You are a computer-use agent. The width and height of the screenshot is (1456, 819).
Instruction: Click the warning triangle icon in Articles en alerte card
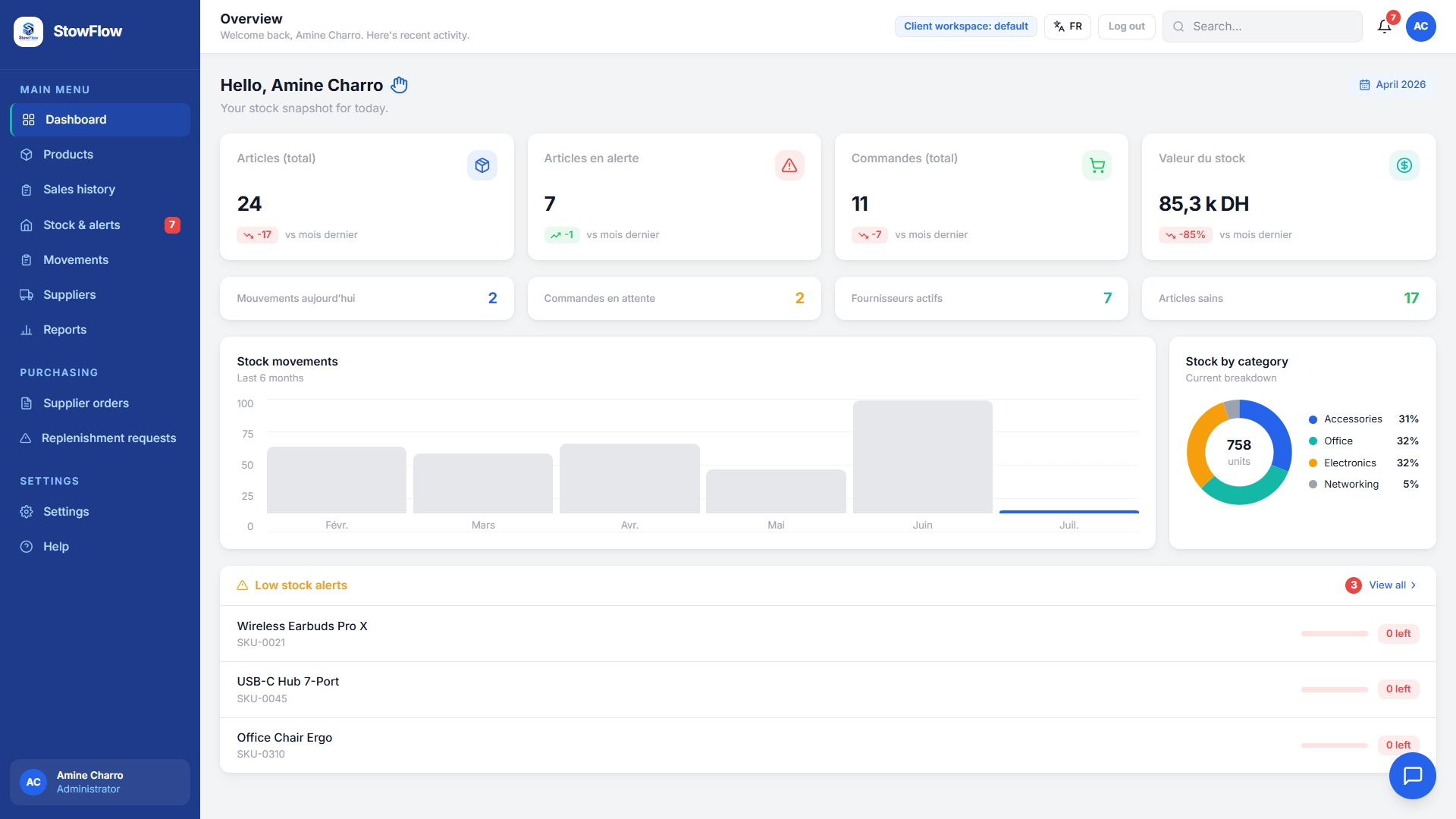click(x=789, y=165)
